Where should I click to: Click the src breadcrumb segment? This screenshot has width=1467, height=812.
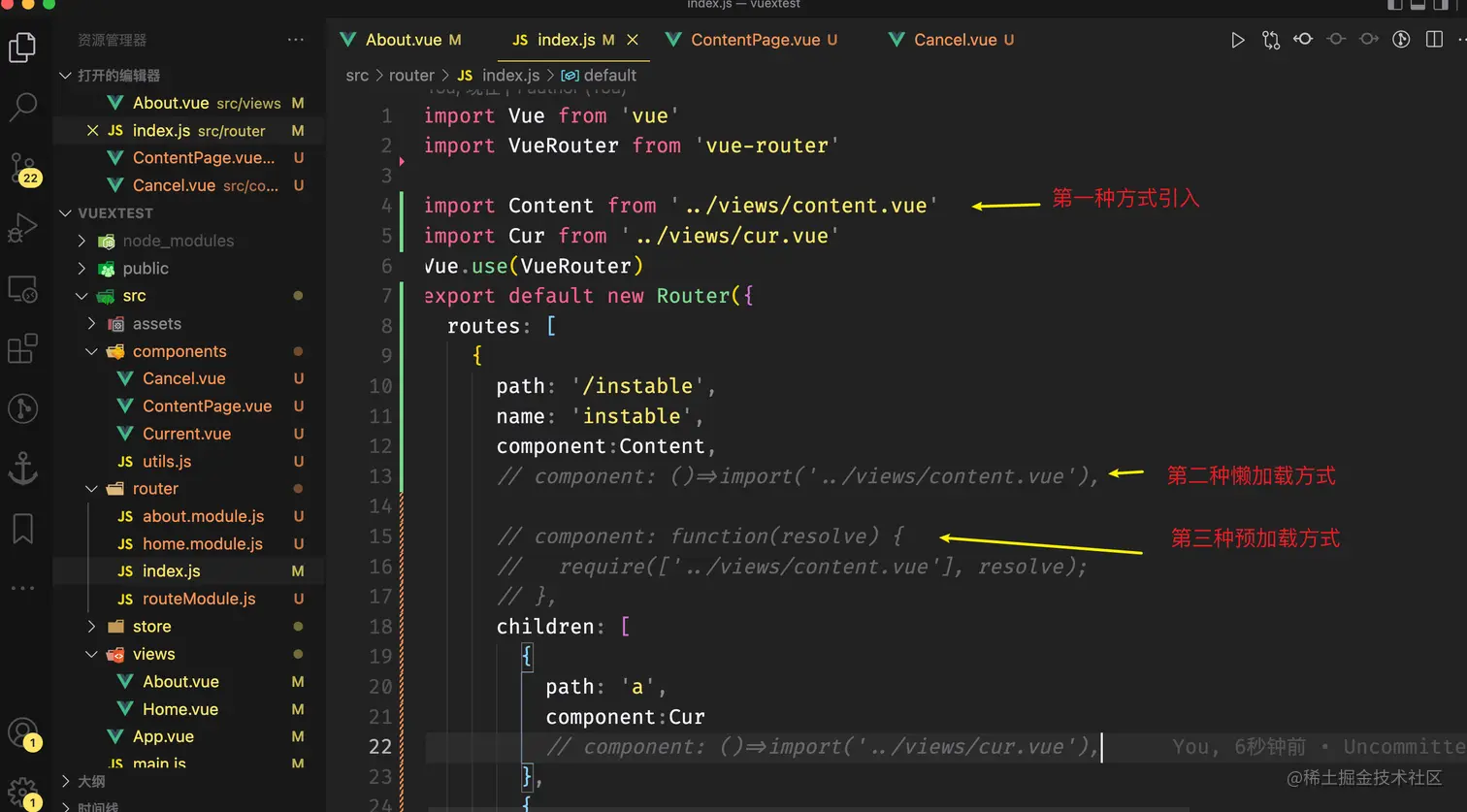pyautogui.click(x=357, y=76)
